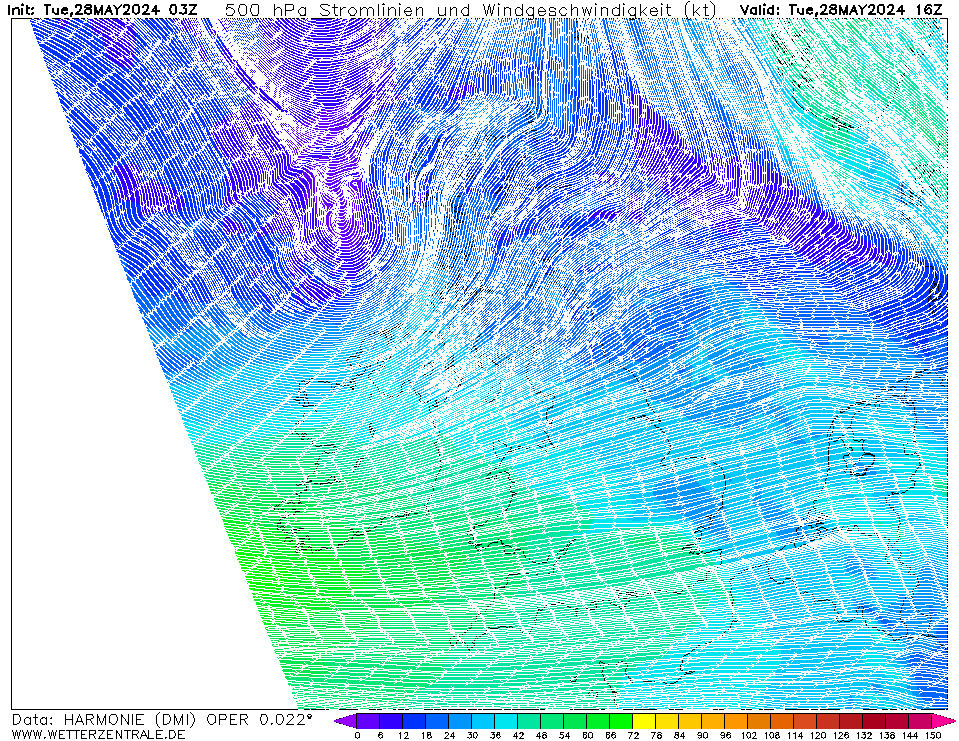This screenshot has height=741, width=959.
Task: Click the legend value '42'
Action: coord(518,735)
